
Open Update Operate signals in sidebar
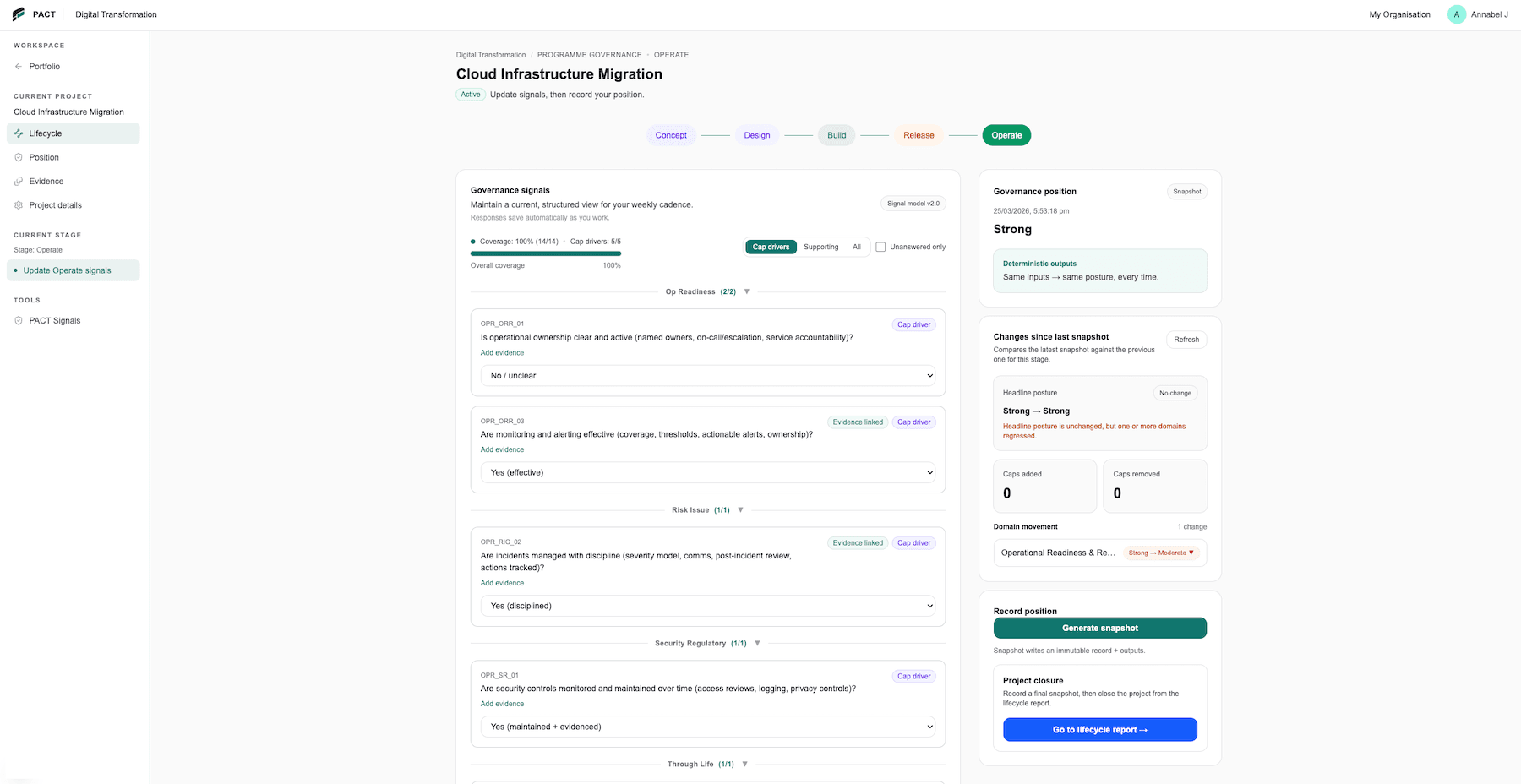tap(74, 270)
